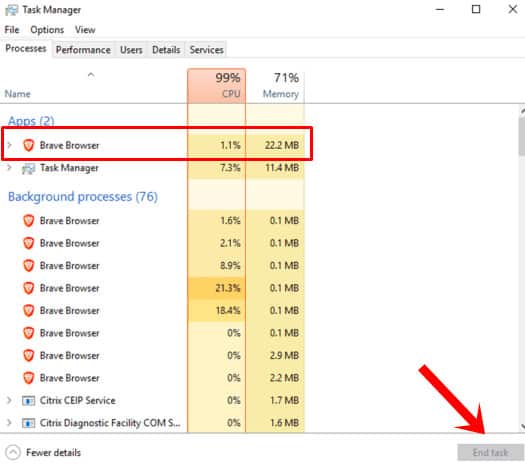
Task: Sort processes by the Memory column header
Action: pos(276,86)
